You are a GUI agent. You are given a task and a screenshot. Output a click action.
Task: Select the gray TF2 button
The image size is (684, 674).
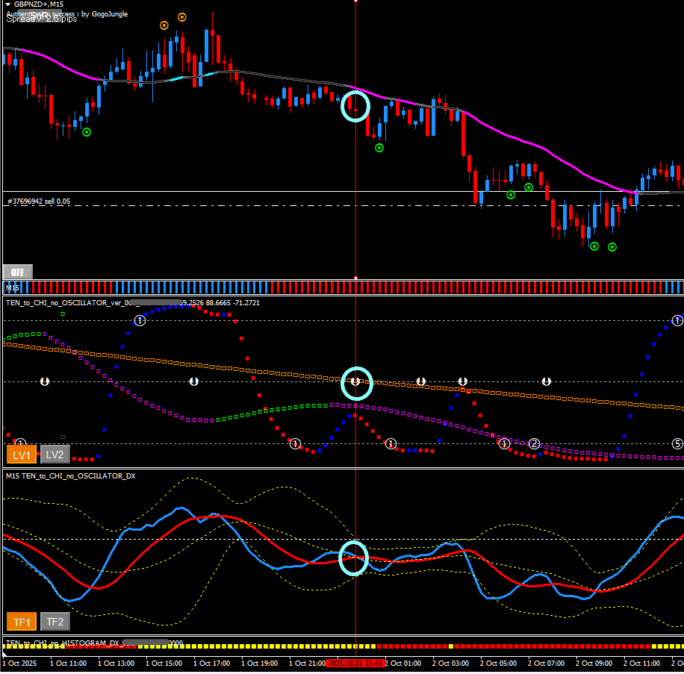pos(54,621)
